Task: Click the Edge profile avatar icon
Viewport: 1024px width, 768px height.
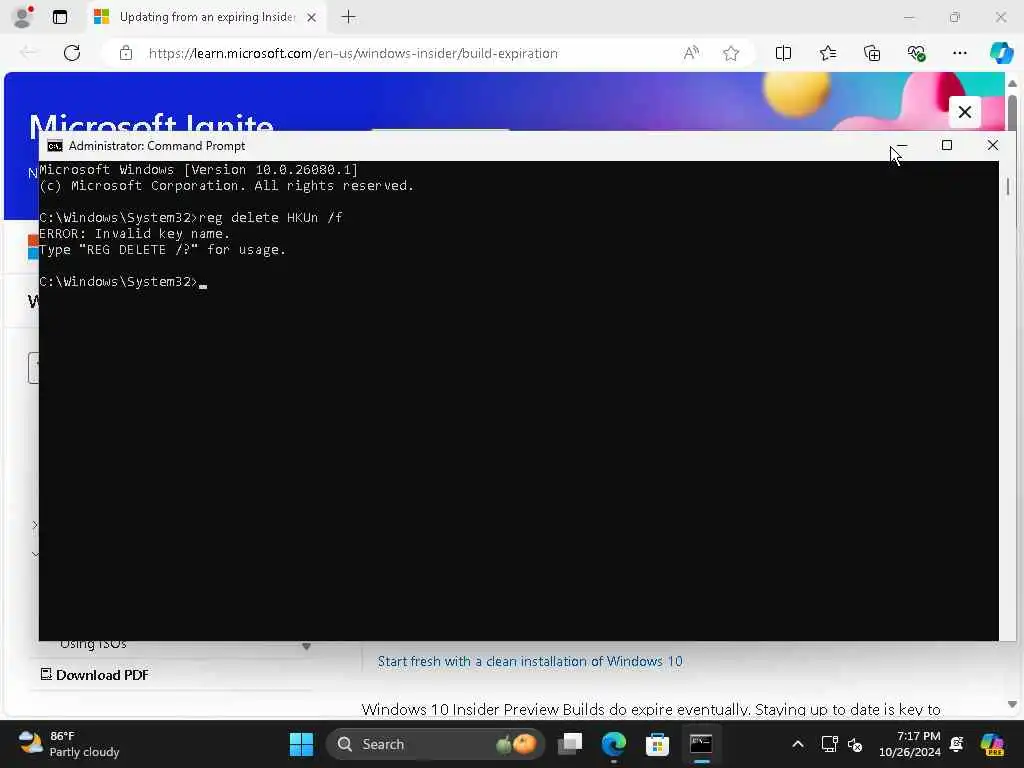Action: pyautogui.click(x=22, y=17)
